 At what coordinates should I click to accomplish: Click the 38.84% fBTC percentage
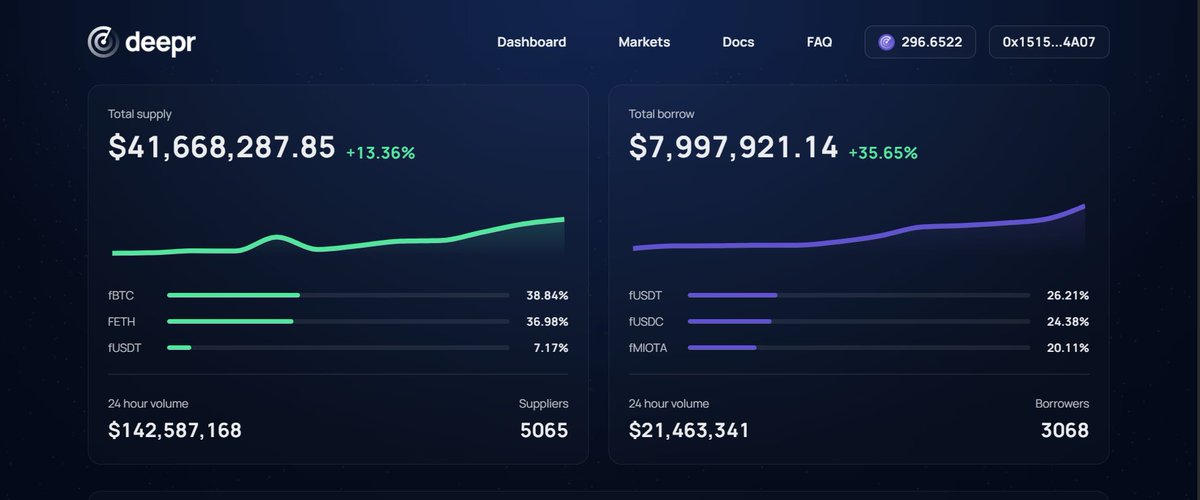[547, 296]
